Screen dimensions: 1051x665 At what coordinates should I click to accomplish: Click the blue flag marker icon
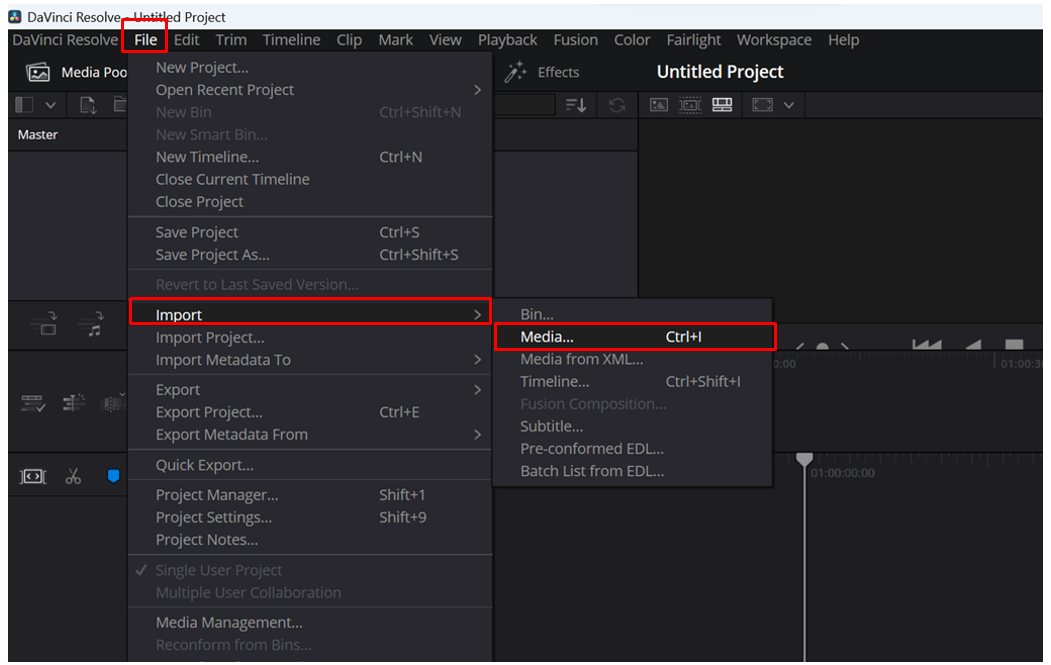113,477
